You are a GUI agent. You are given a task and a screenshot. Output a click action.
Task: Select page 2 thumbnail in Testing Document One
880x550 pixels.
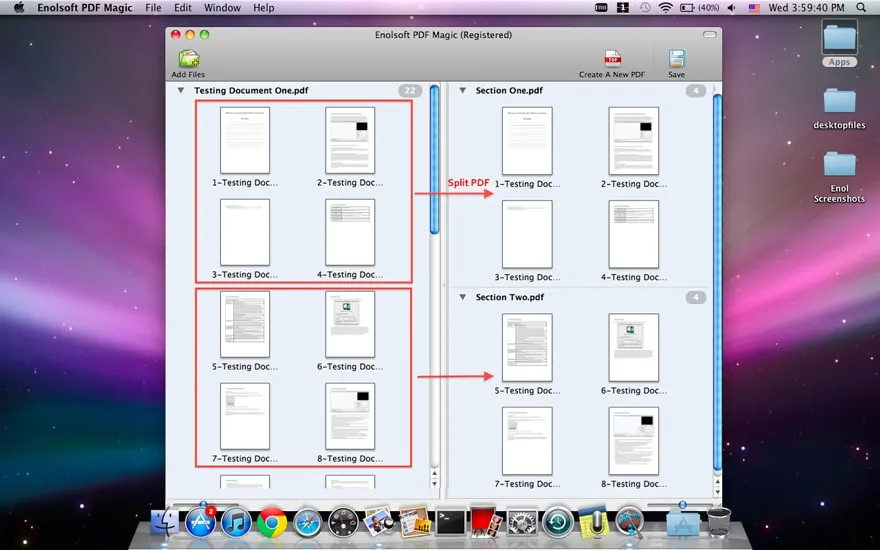tap(350, 140)
